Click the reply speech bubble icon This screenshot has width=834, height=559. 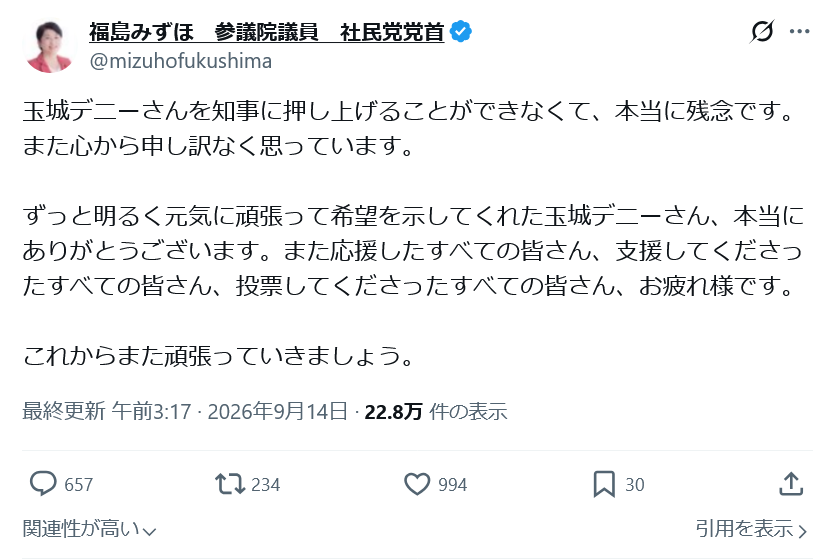click(x=43, y=484)
